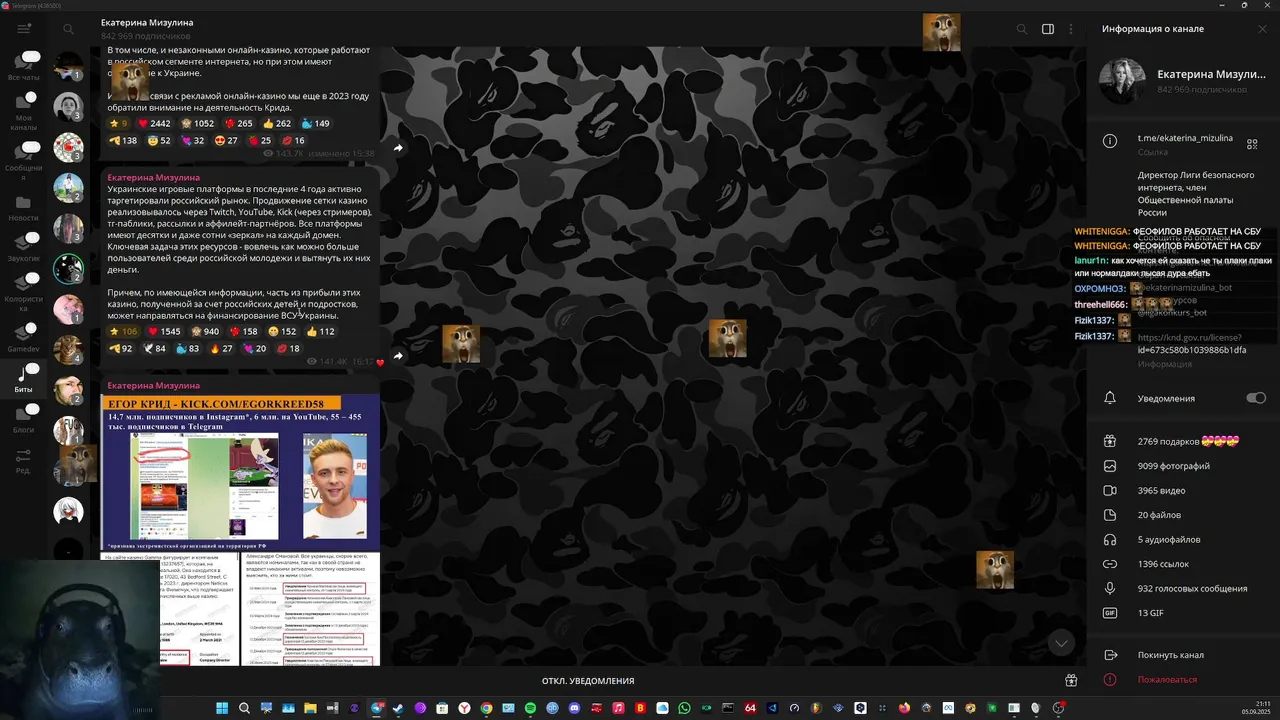
Task: Click thumbs-up reaction with 262
Action: (x=277, y=124)
